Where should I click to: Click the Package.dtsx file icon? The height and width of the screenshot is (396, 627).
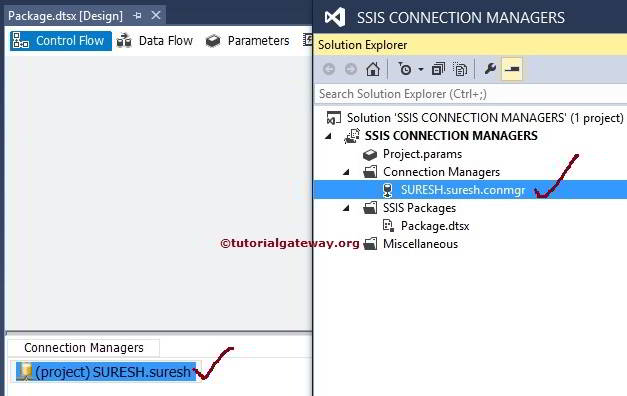pos(388,226)
